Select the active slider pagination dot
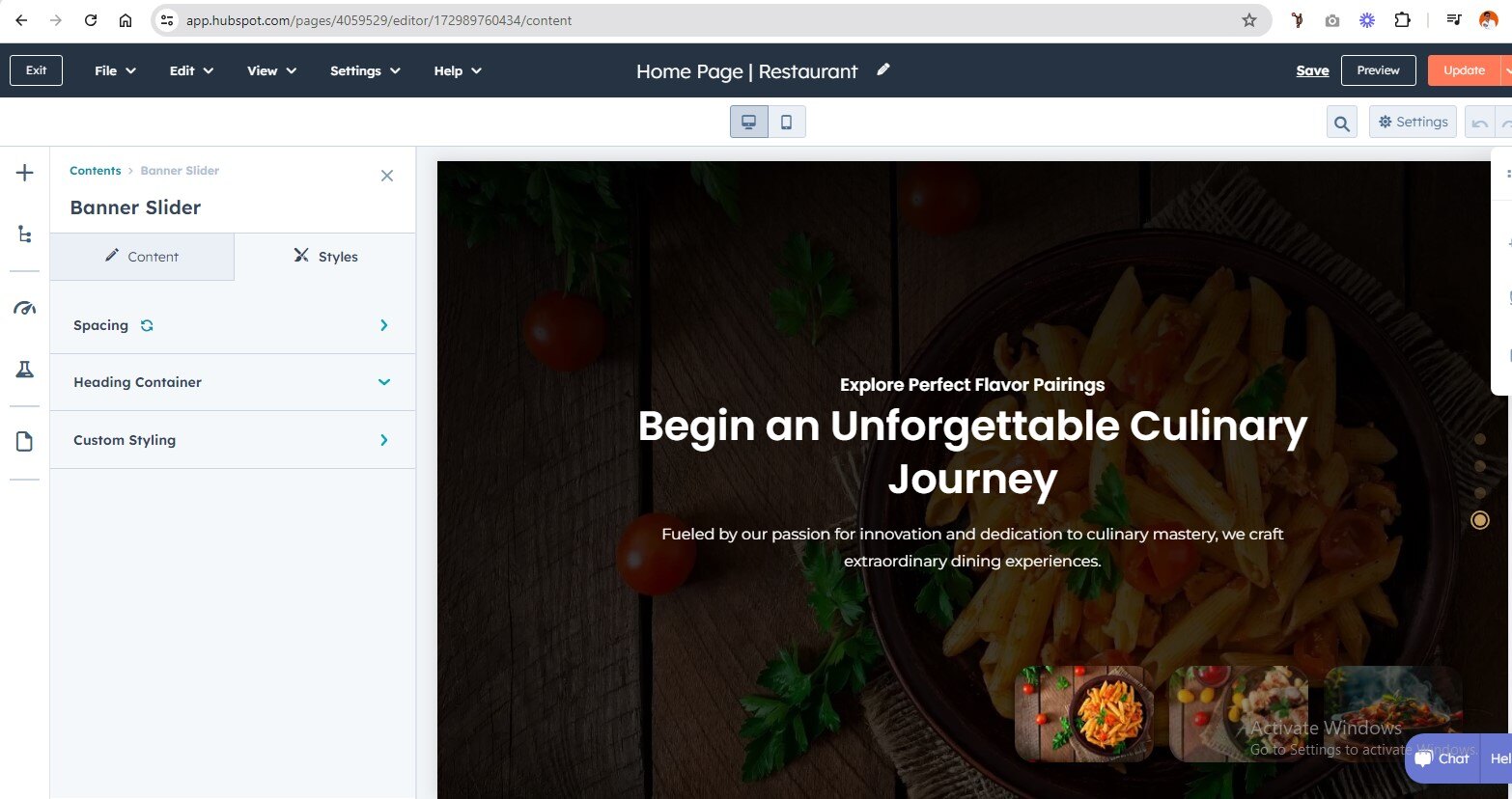 (1479, 520)
